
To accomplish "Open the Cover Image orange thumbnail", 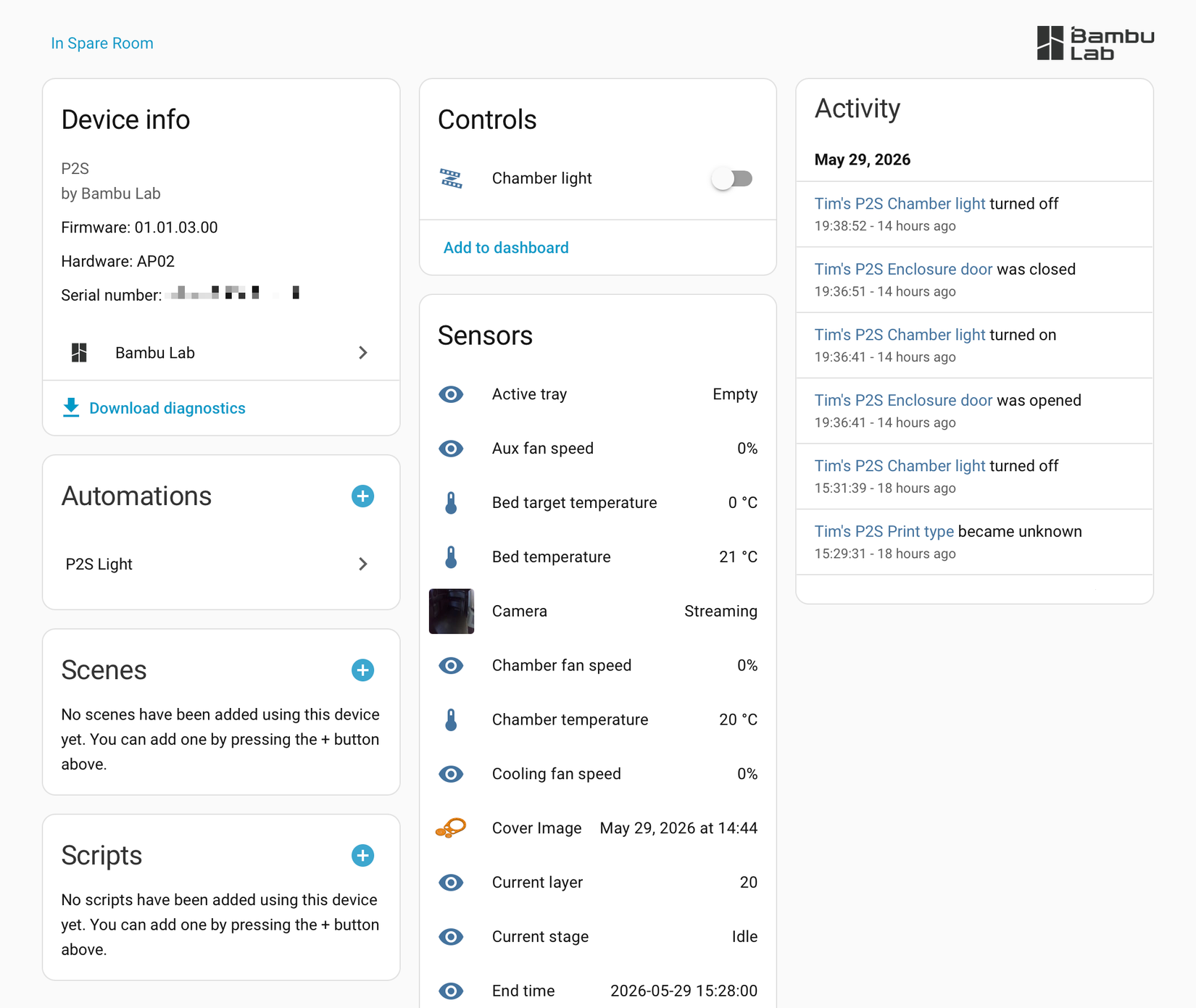I will [x=451, y=828].
